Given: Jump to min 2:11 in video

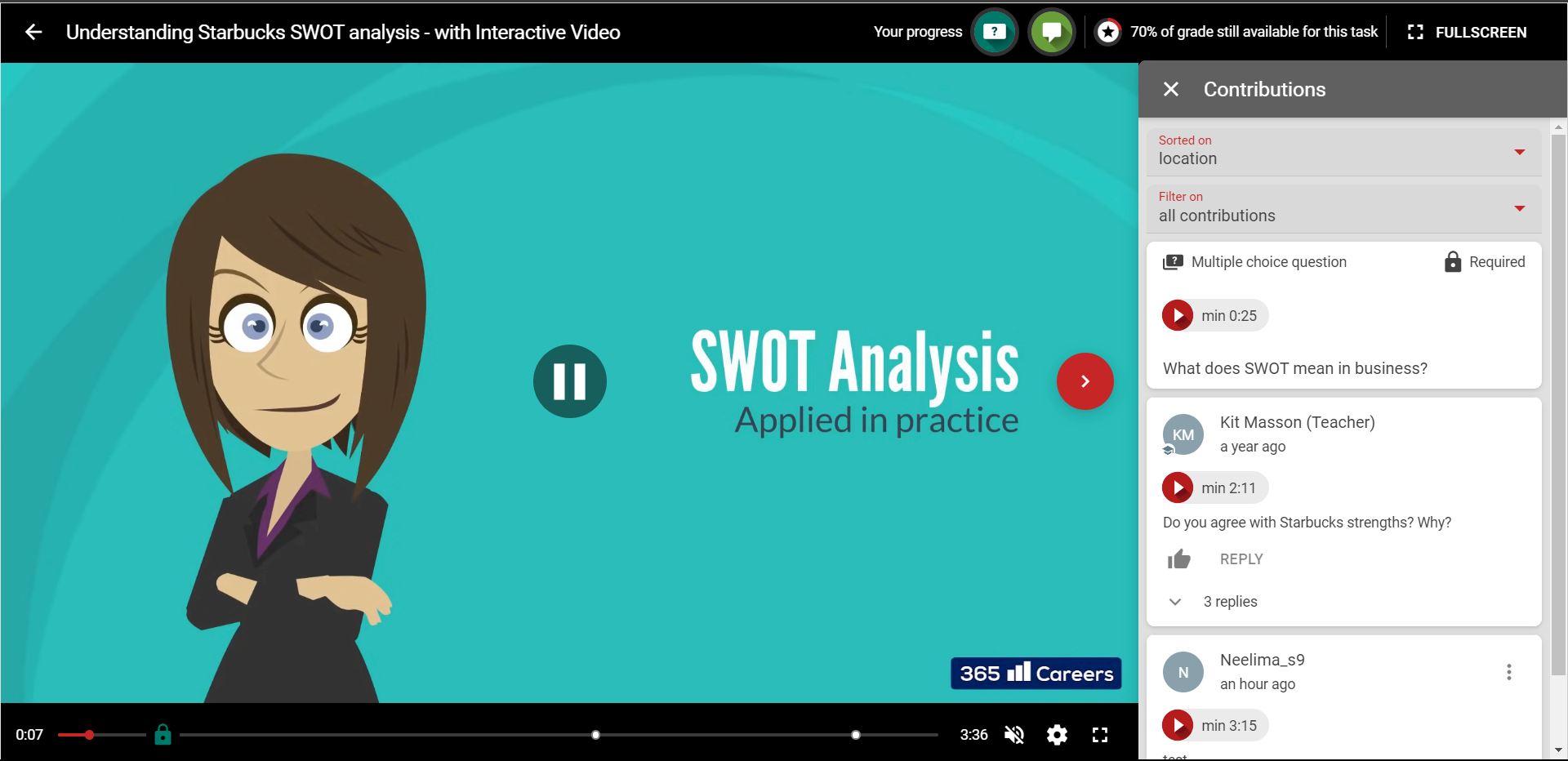Looking at the screenshot, I should [x=1215, y=487].
